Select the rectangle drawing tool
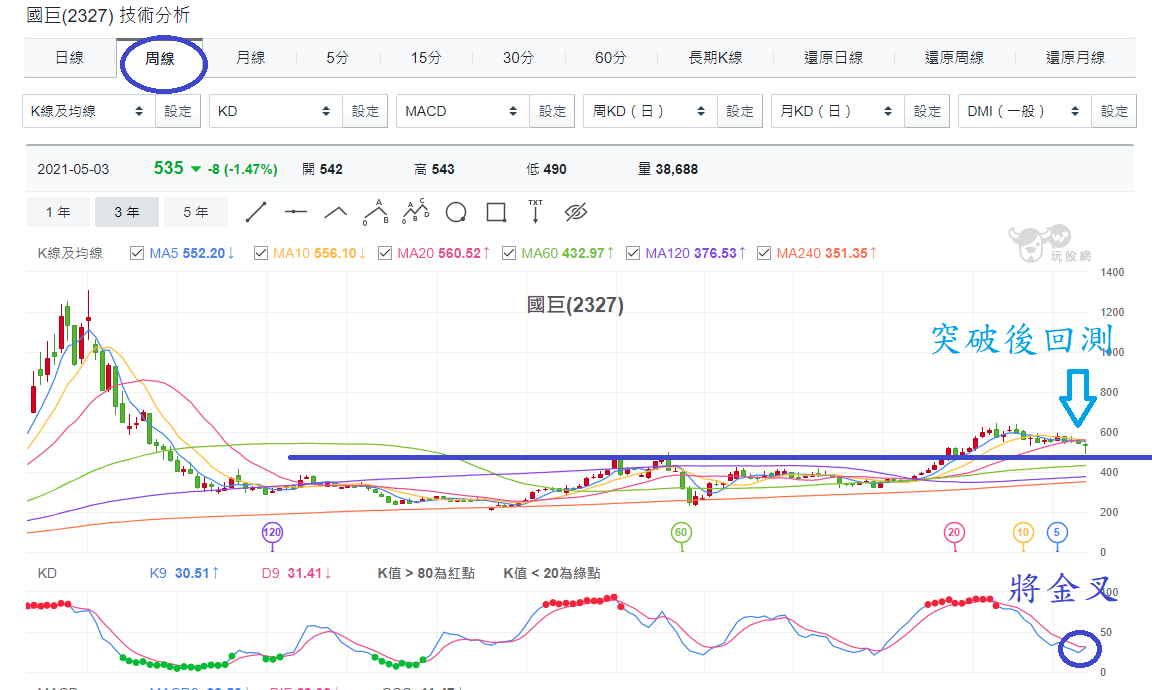 (x=497, y=212)
